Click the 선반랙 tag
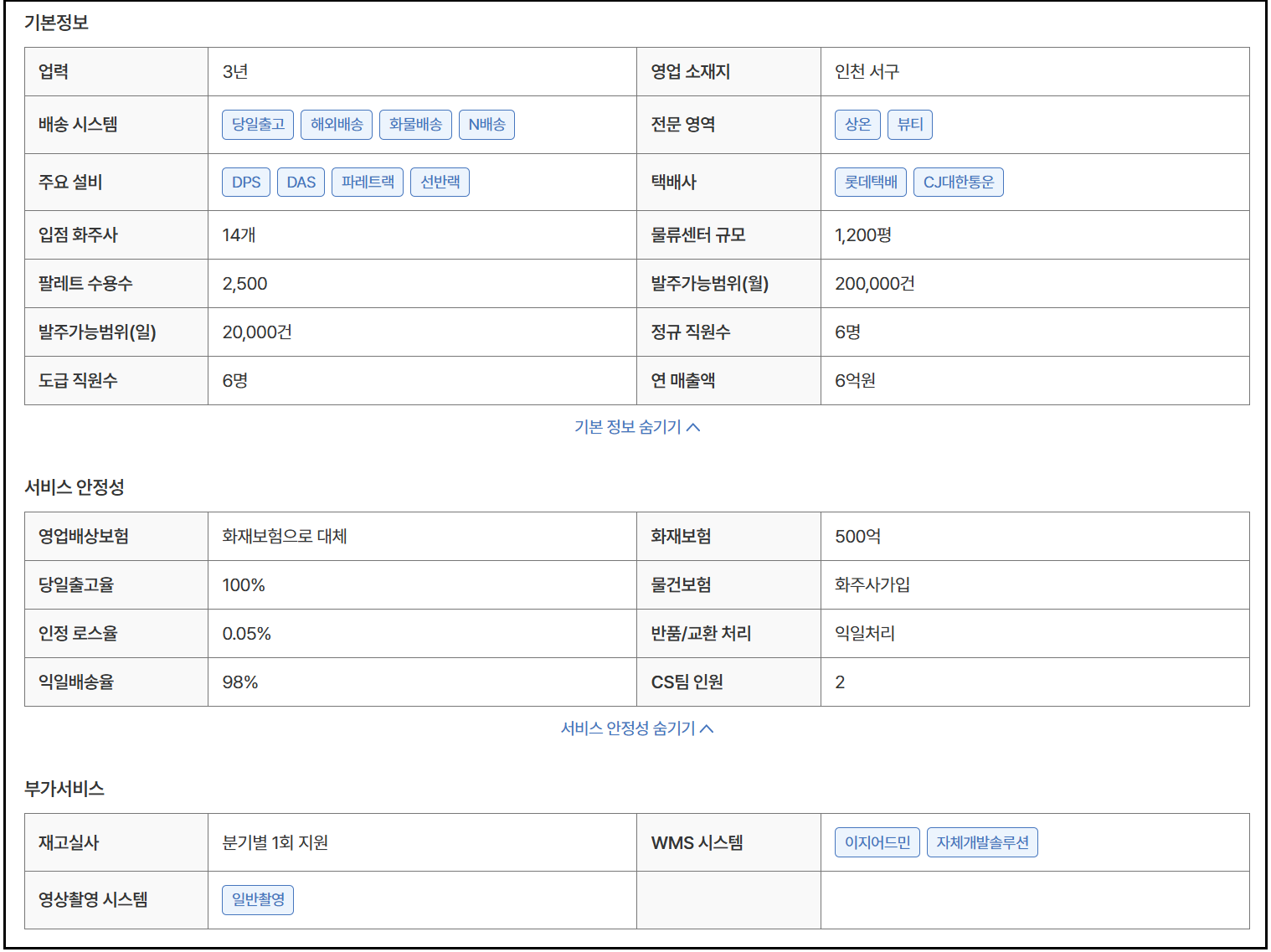Image resolution: width=1271 pixels, height=952 pixels. click(x=440, y=183)
